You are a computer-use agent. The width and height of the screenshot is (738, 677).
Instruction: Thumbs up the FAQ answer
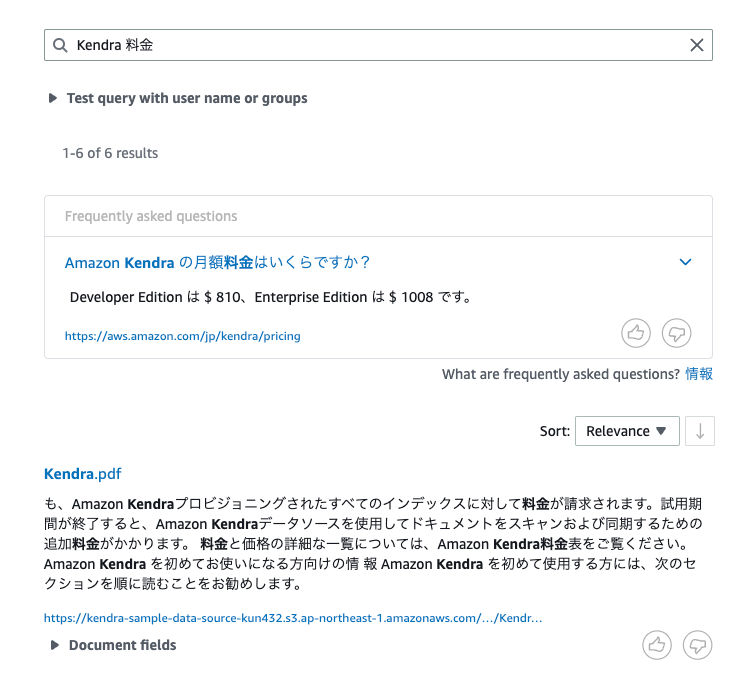click(x=636, y=333)
